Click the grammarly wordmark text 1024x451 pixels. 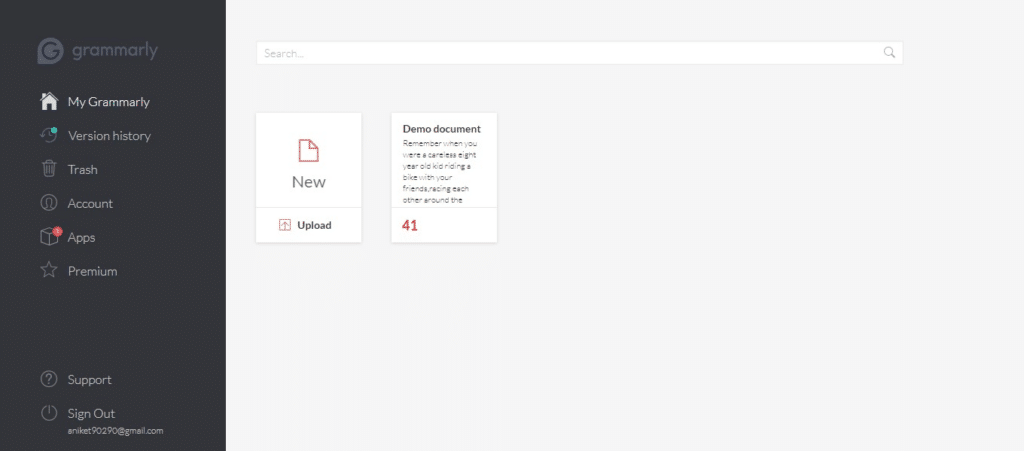tap(115, 51)
